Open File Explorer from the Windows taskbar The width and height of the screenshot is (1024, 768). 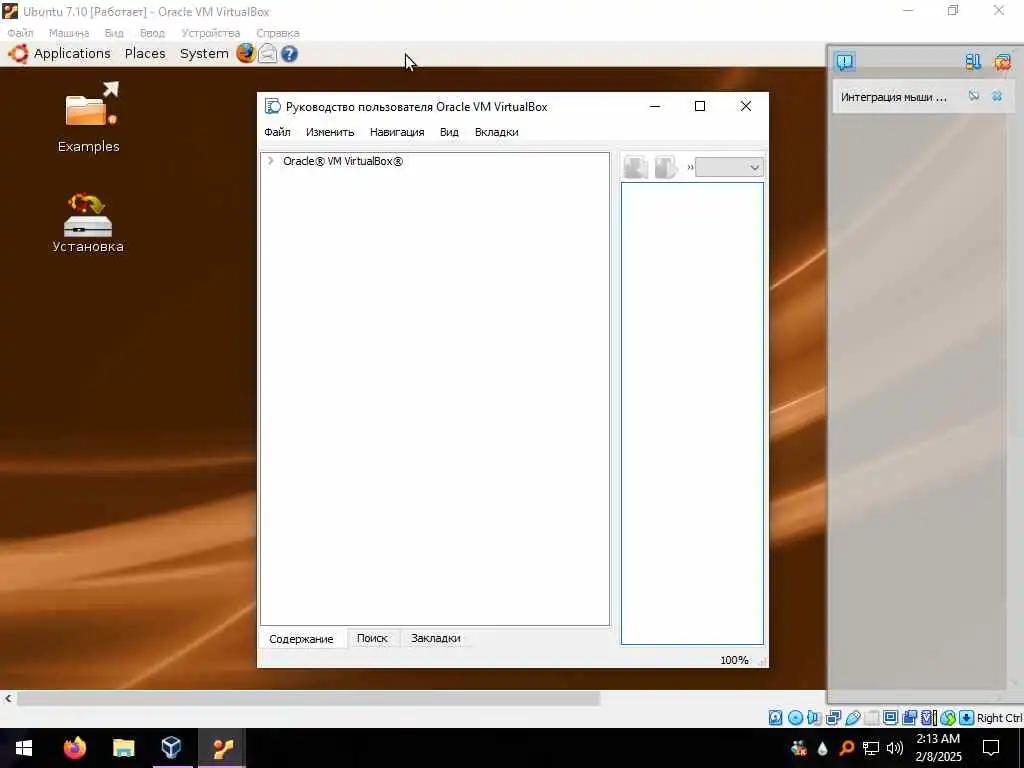[123, 748]
